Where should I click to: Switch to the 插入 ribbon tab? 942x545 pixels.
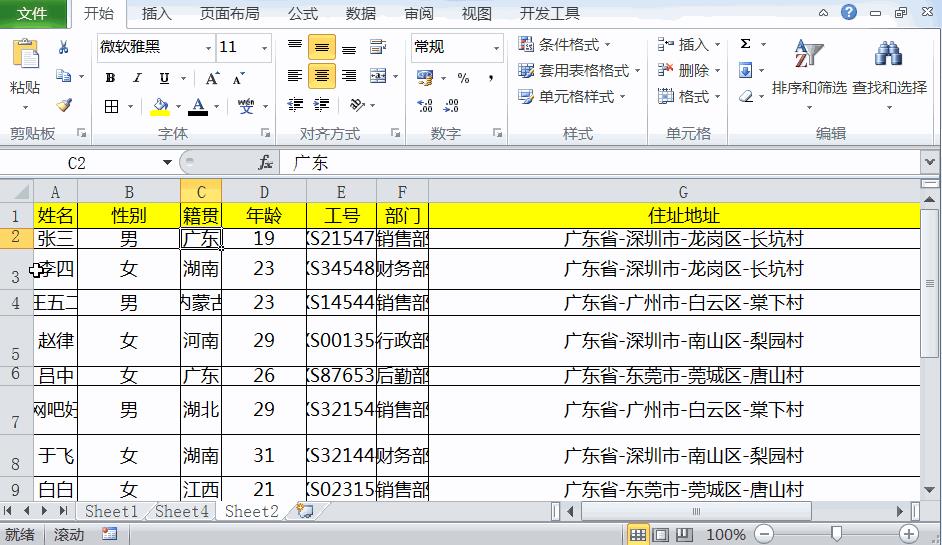(156, 14)
